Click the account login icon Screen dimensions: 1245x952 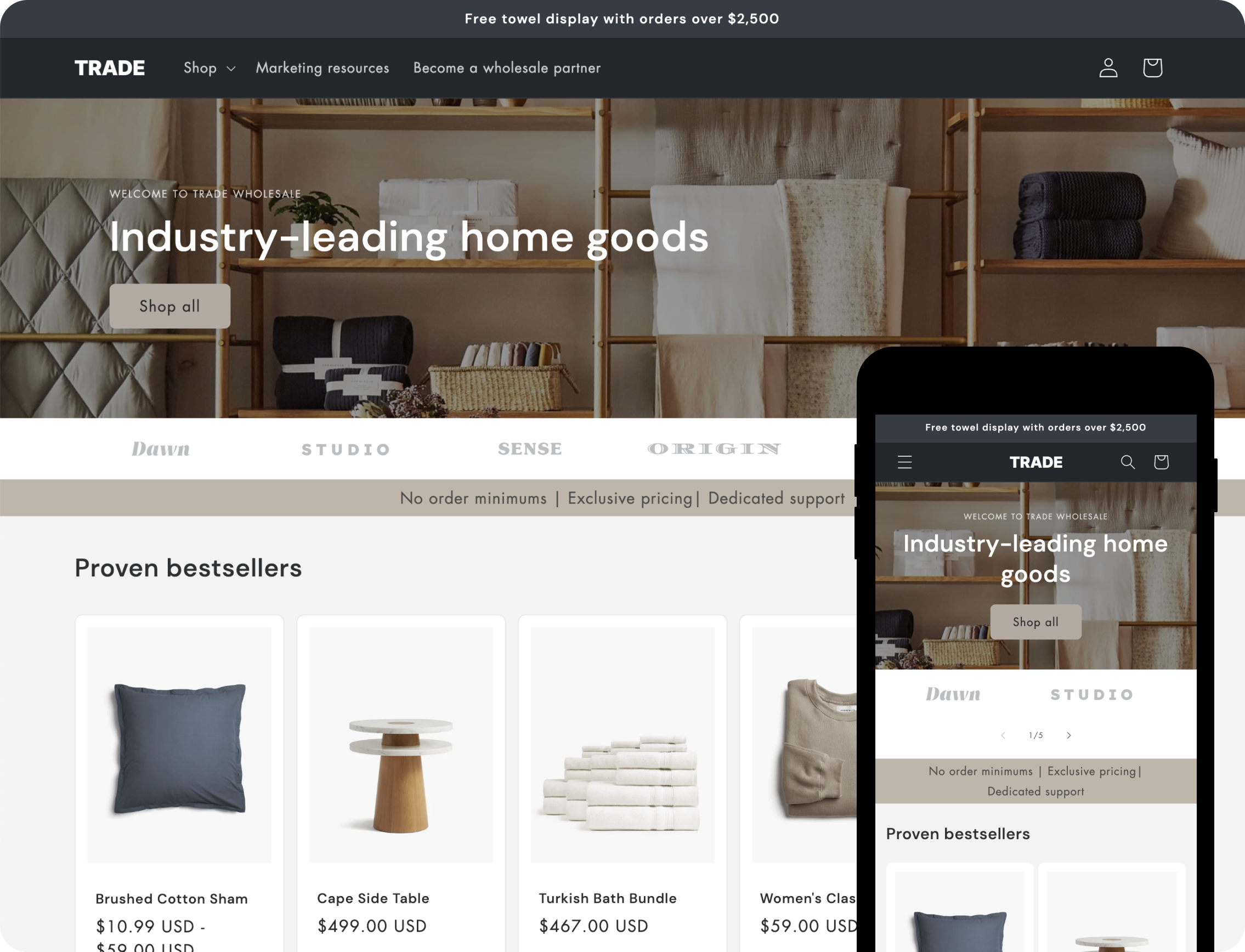click(1107, 67)
